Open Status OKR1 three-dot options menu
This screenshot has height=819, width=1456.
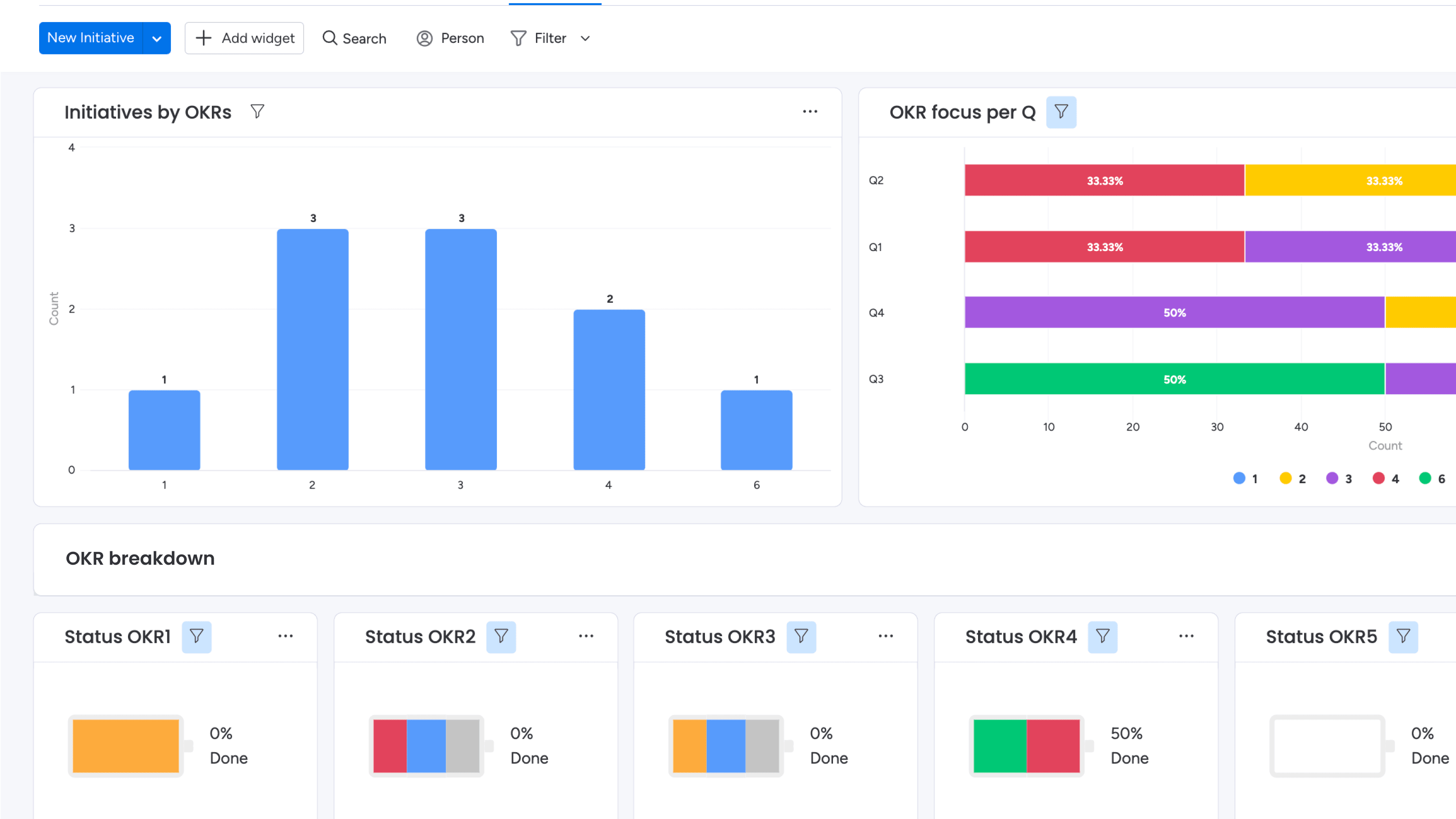coord(285,636)
